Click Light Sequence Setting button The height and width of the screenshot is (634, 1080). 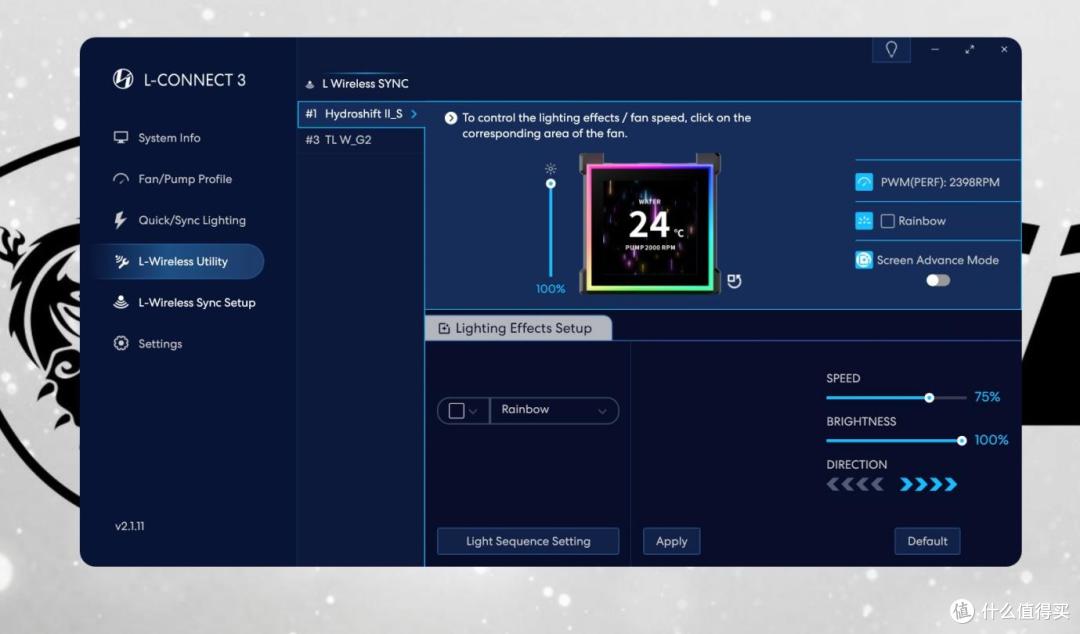[x=528, y=541]
